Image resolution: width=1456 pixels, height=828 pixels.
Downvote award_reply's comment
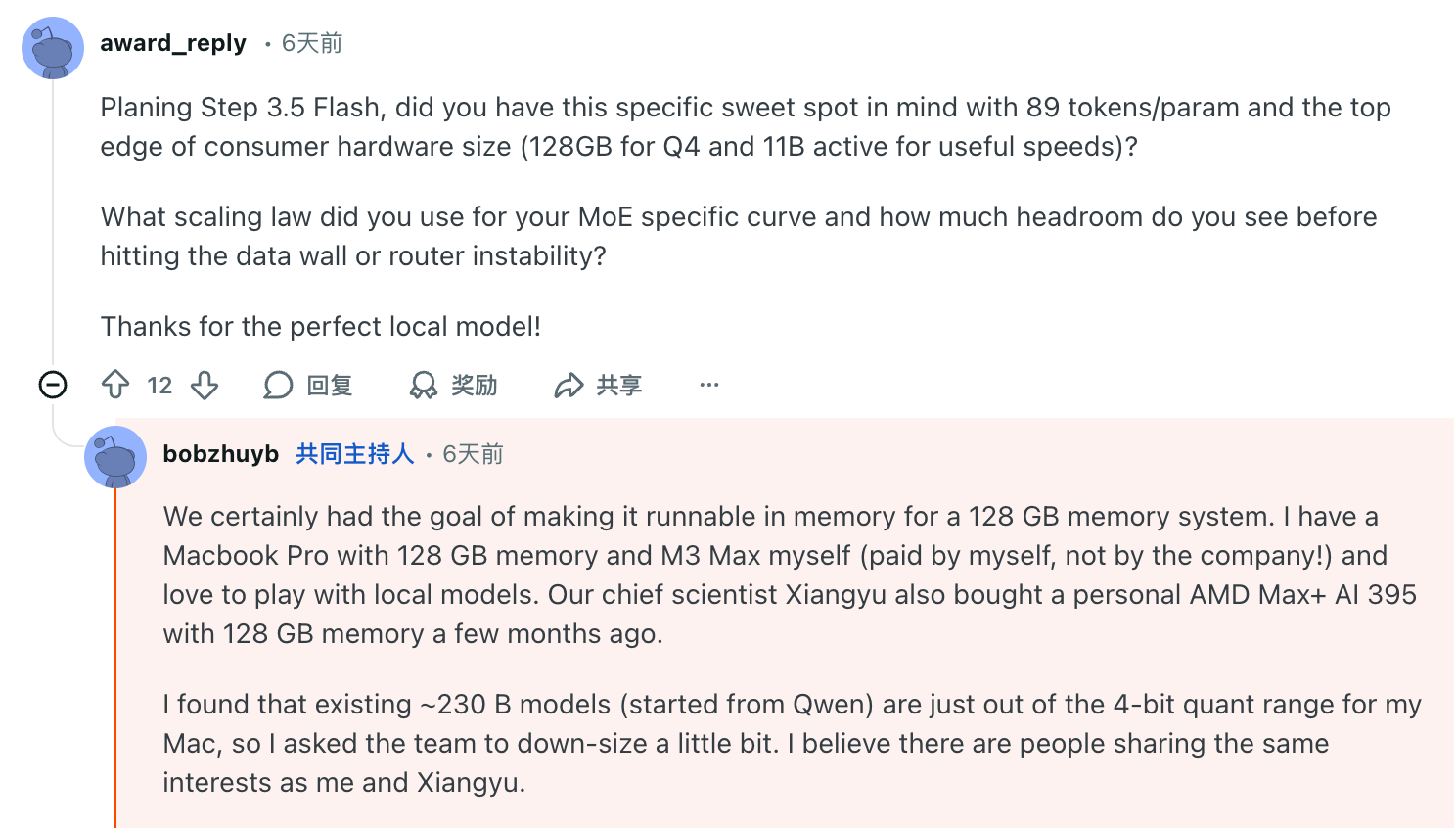tap(205, 385)
